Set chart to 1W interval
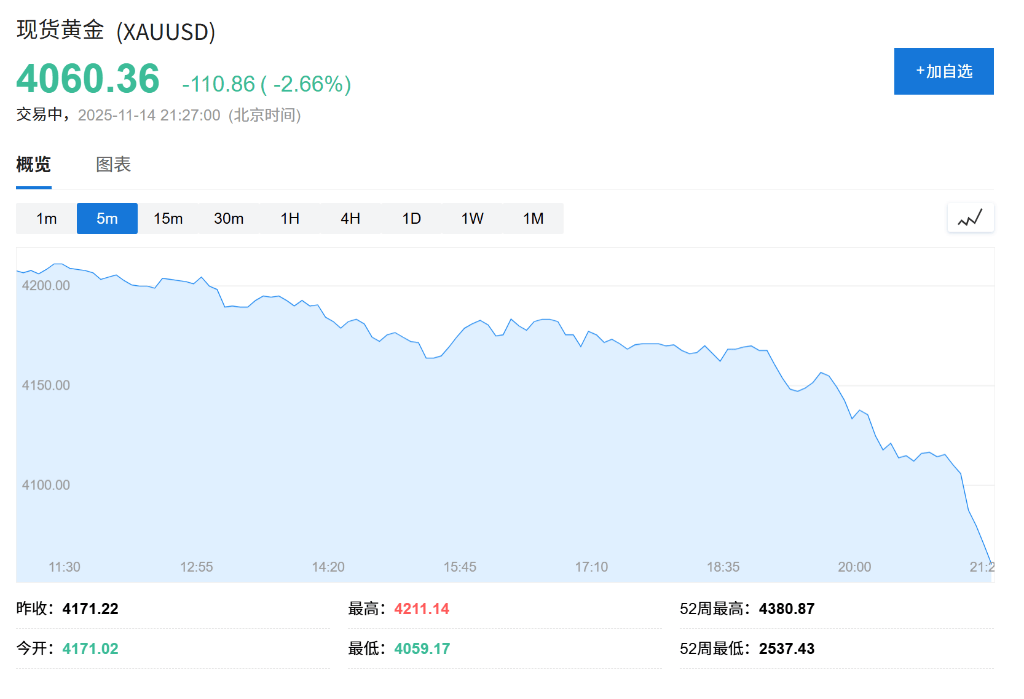 [x=472, y=218]
